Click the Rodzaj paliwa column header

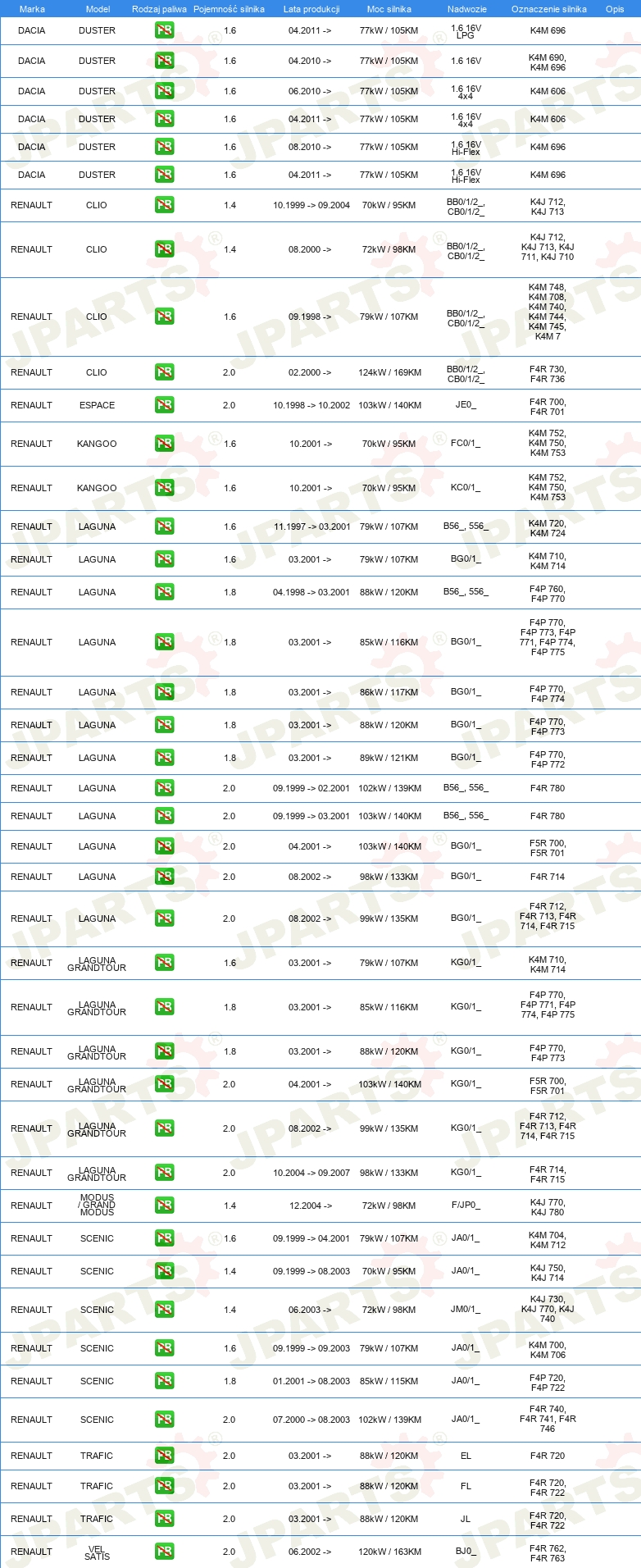click(x=159, y=9)
